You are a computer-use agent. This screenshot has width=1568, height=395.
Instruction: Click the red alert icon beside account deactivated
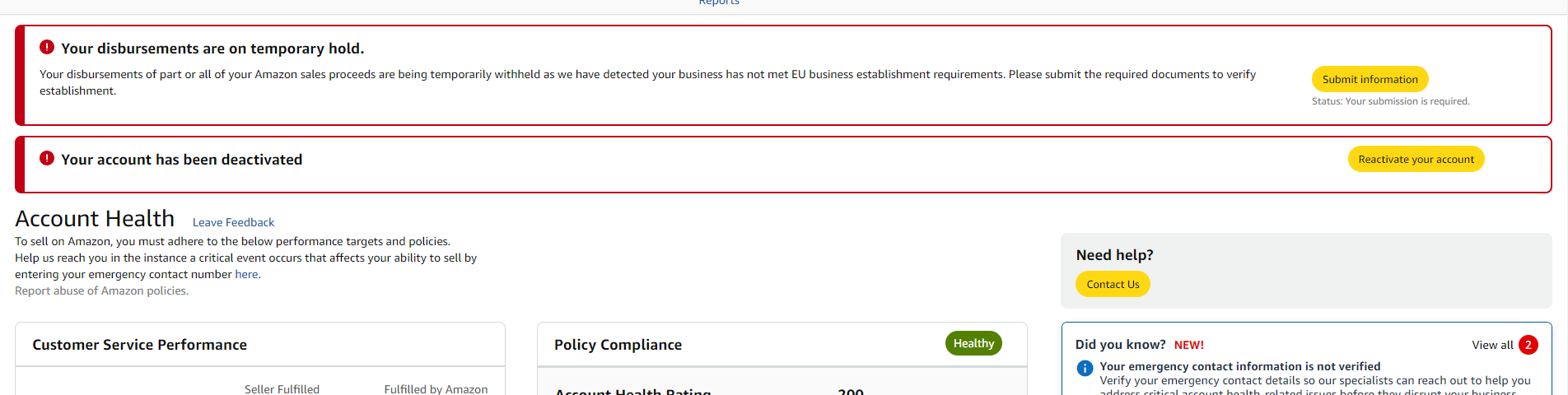47,159
